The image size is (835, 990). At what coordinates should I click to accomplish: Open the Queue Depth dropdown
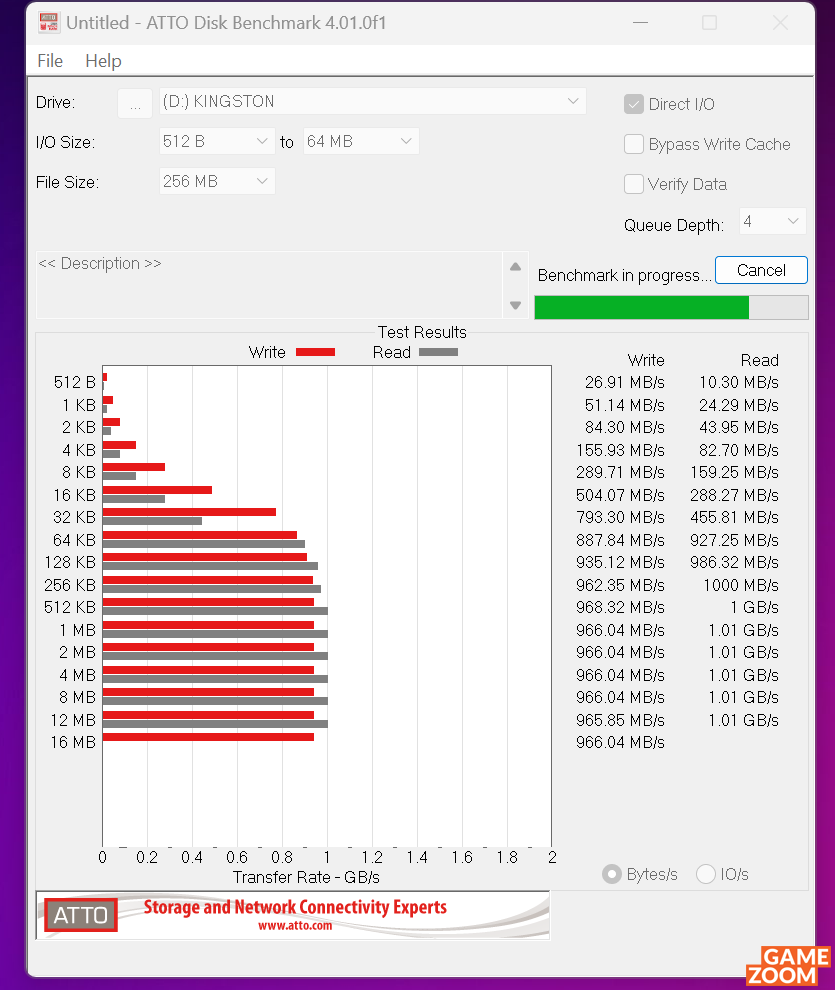coord(773,222)
